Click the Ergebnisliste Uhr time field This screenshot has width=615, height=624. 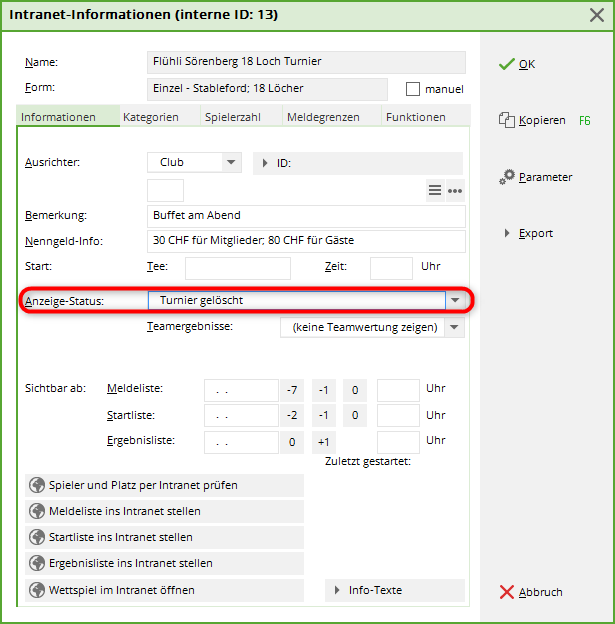tap(398, 442)
